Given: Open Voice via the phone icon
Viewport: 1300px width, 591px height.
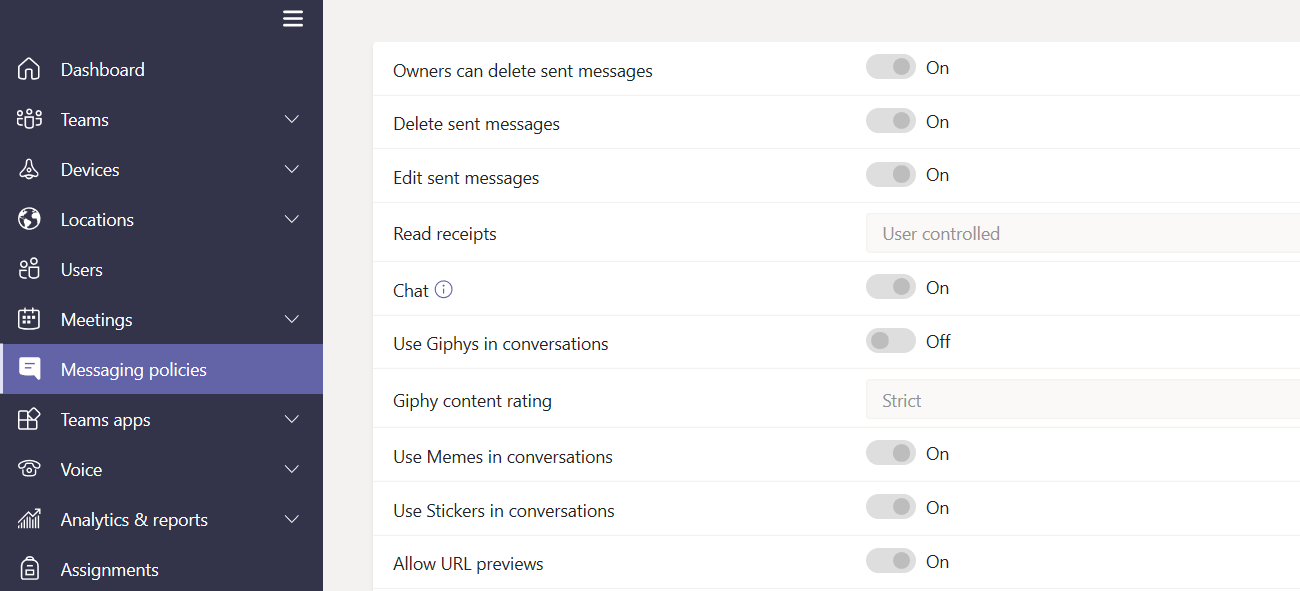Looking at the screenshot, I should coord(29,468).
